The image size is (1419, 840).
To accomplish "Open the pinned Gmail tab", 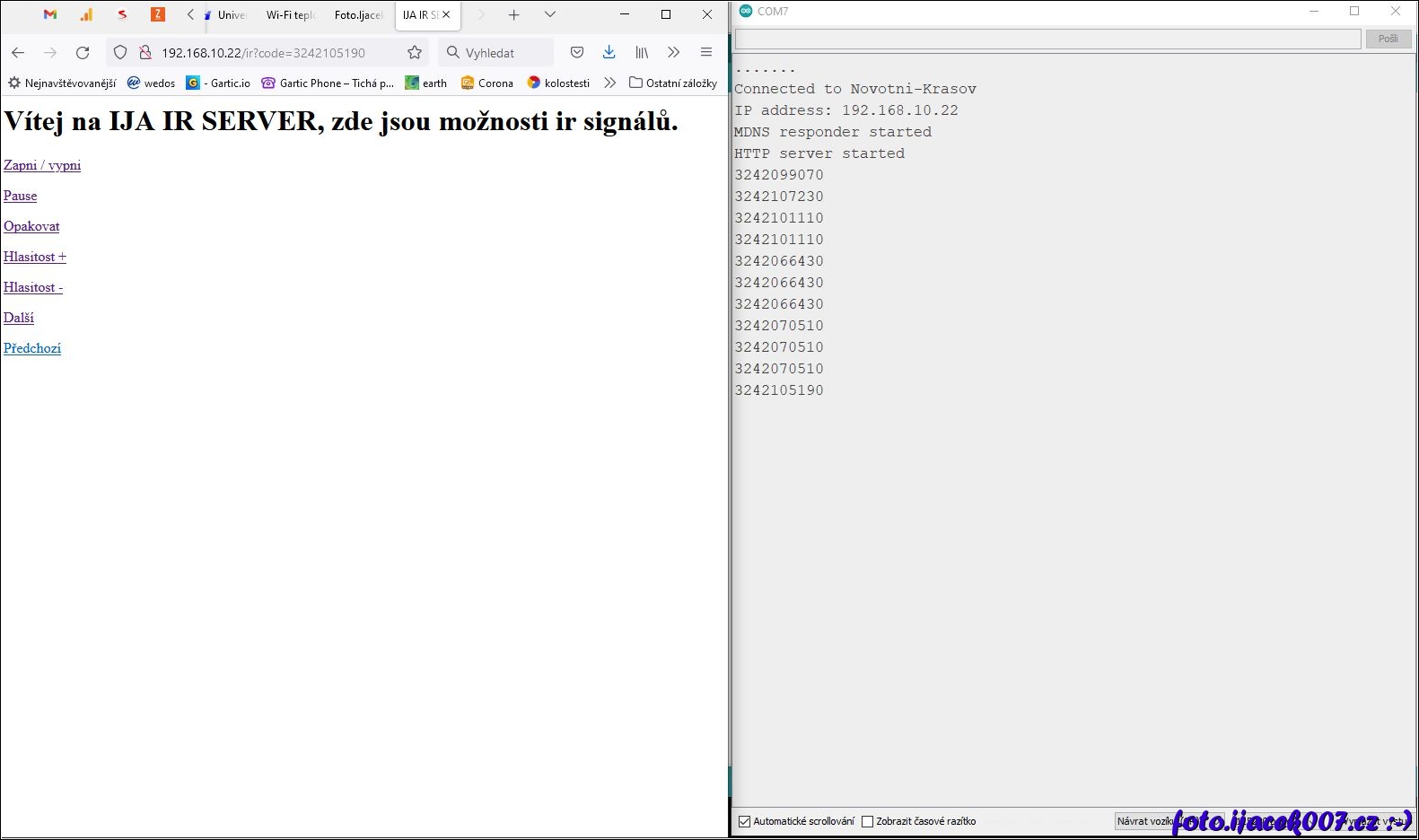I will click(x=50, y=15).
